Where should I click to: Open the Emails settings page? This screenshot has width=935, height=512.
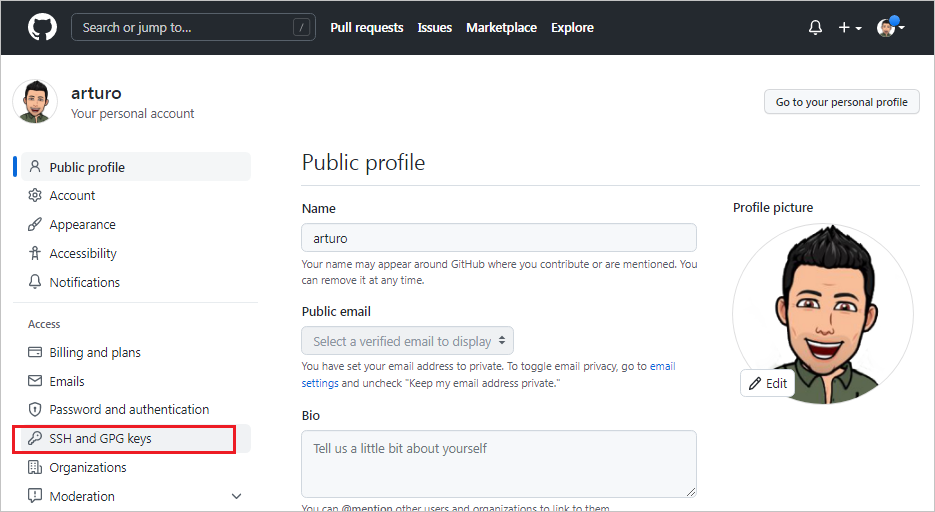(x=136, y=381)
